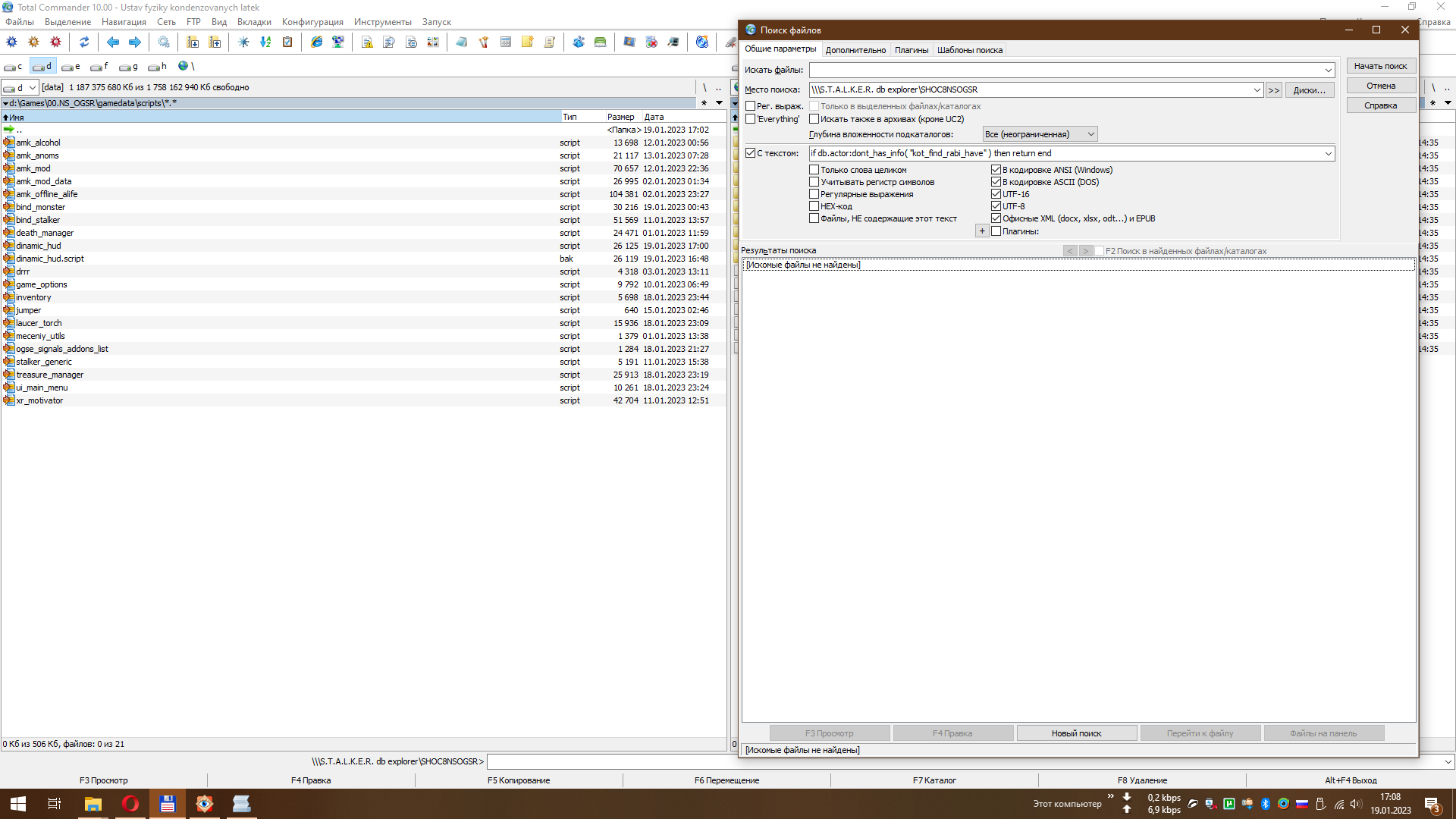Disable UTF-16 encoding checkbox
1456x819 pixels.
click(x=996, y=194)
